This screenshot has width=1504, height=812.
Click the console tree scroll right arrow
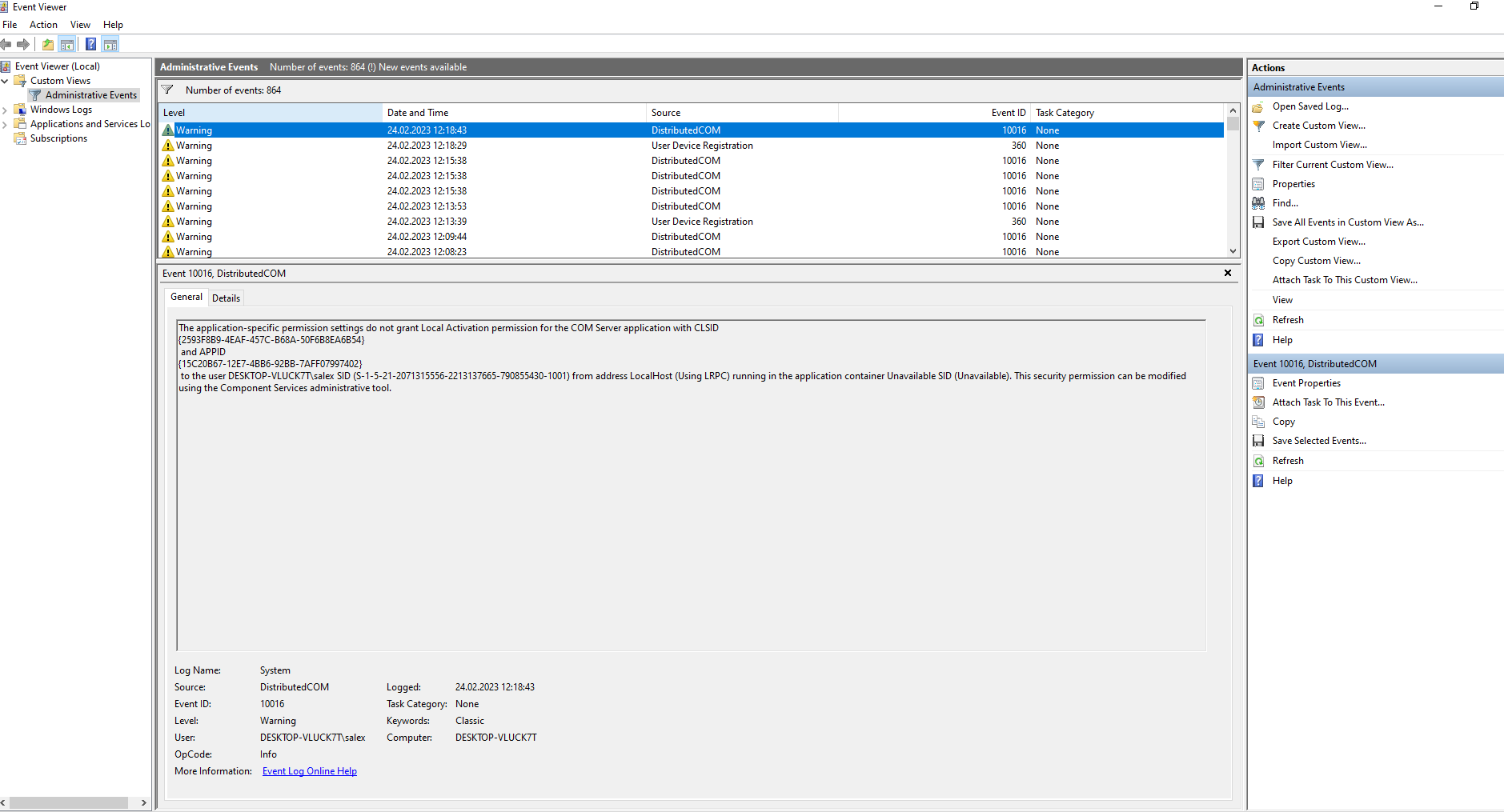pos(143,802)
